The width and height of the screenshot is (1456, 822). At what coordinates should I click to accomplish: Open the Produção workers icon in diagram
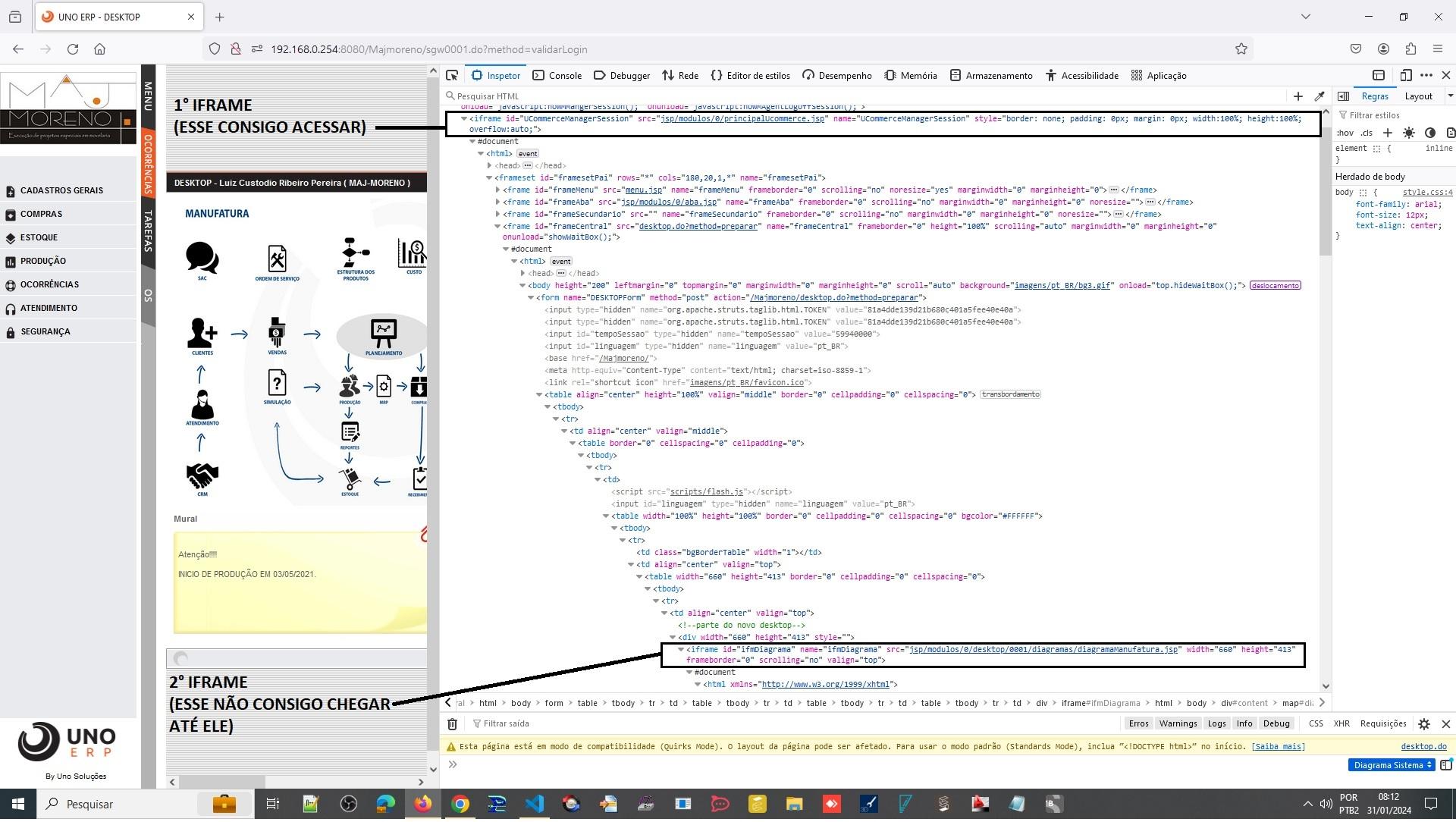coord(349,386)
